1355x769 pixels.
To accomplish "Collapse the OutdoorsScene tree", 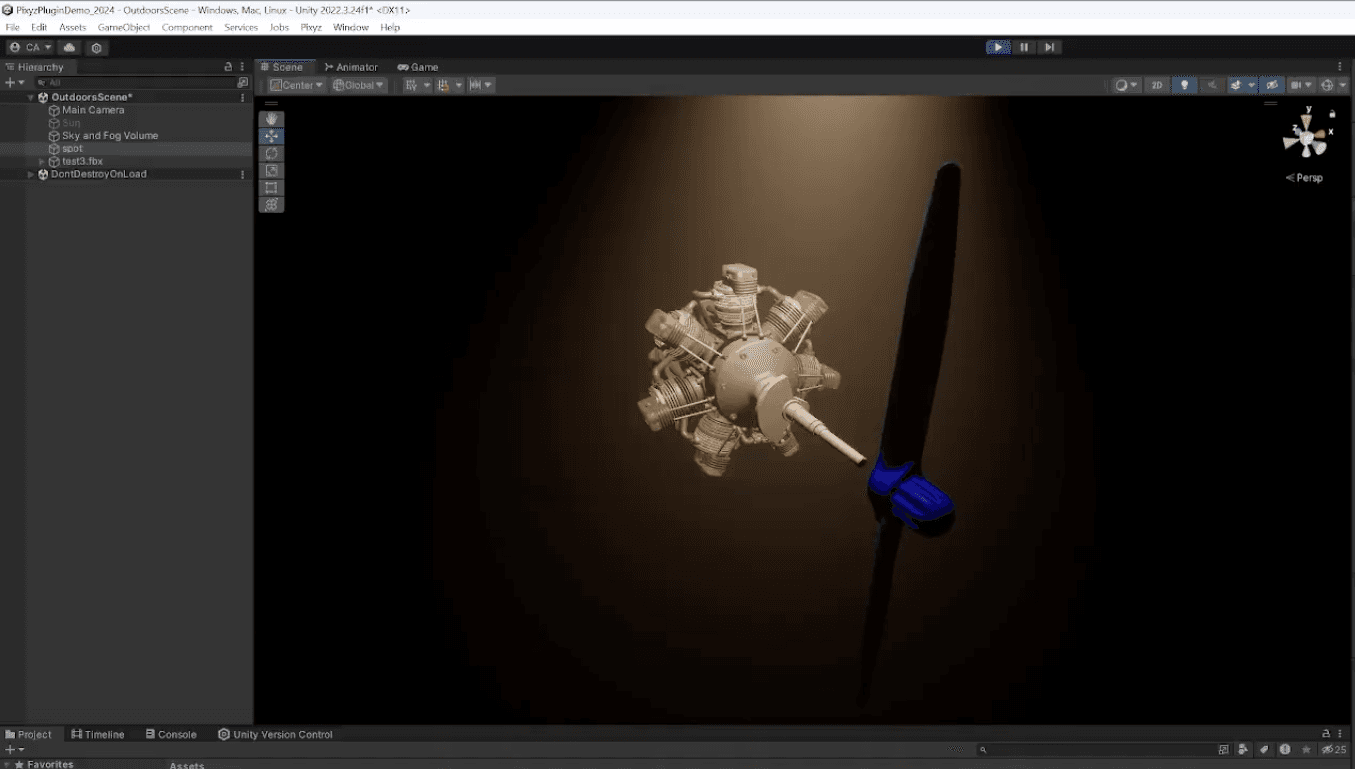I will (31, 97).
